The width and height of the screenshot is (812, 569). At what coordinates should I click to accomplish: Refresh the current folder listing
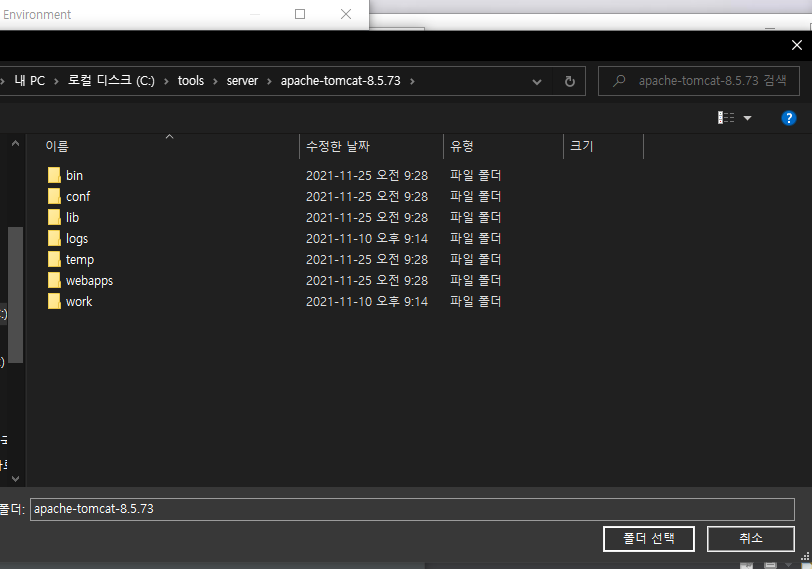(x=570, y=81)
